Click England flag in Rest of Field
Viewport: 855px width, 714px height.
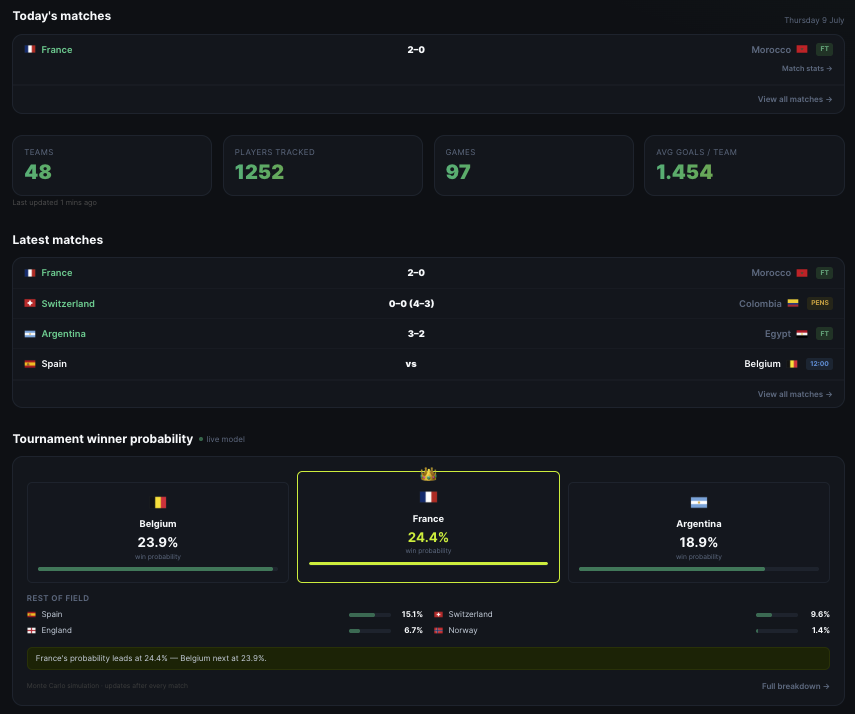(x=32, y=631)
